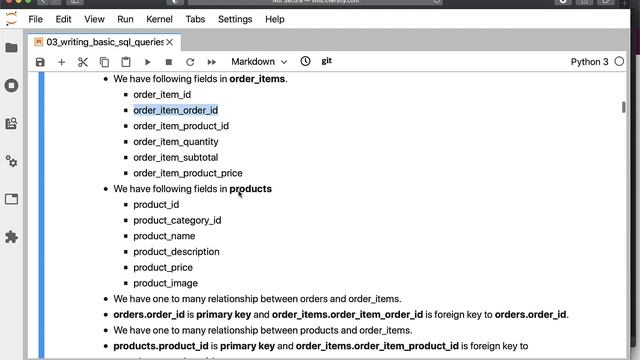This screenshot has height=360, width=640.
Task: Click the order_item_product_id list item
Action: coord(181,126)
